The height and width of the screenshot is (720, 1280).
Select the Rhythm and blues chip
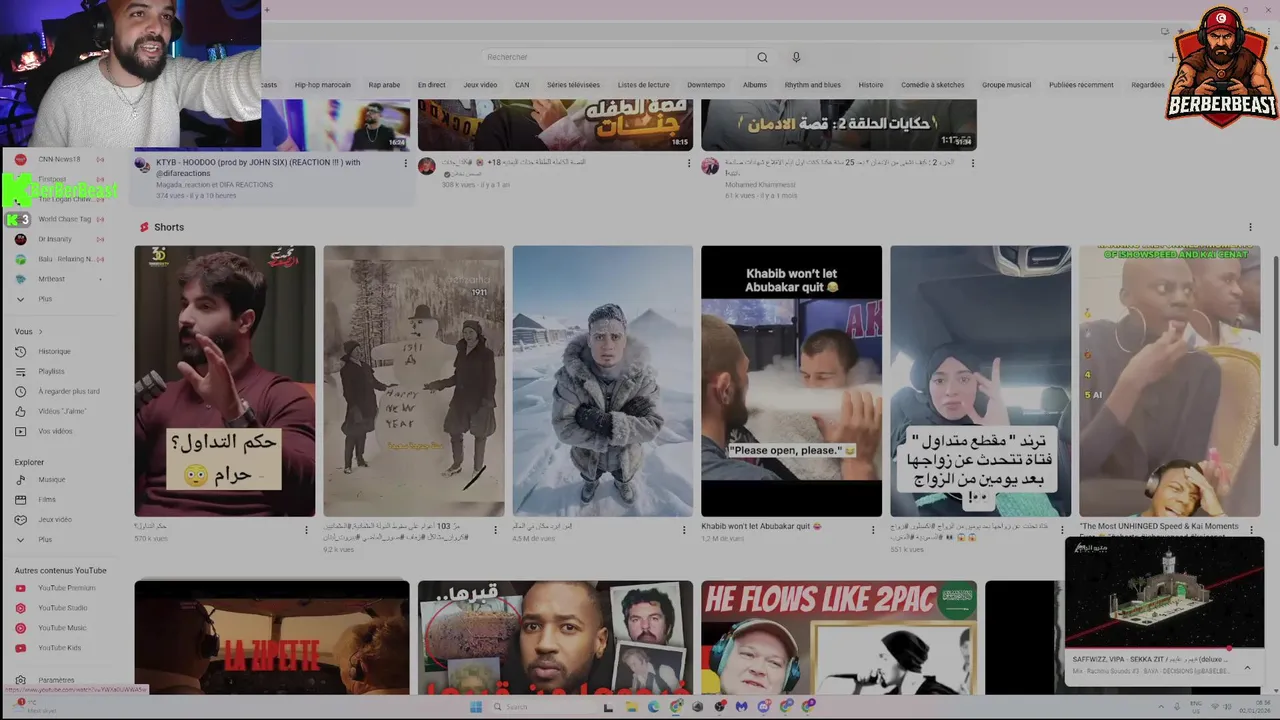click(x=813, y=85)
